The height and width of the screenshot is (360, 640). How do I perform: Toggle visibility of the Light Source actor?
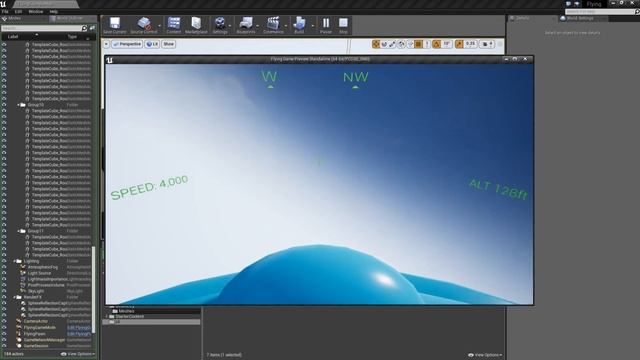click(4, 273)
